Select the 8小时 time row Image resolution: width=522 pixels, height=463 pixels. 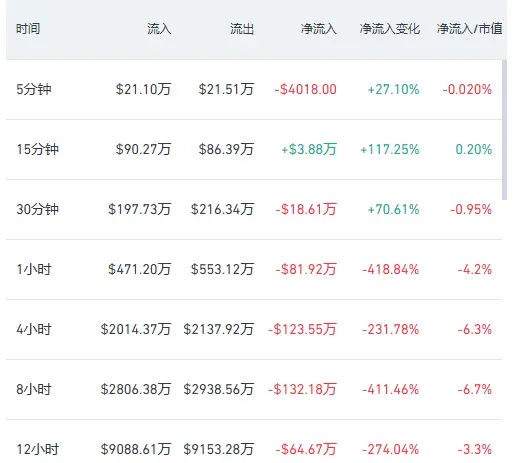(254, 389)
